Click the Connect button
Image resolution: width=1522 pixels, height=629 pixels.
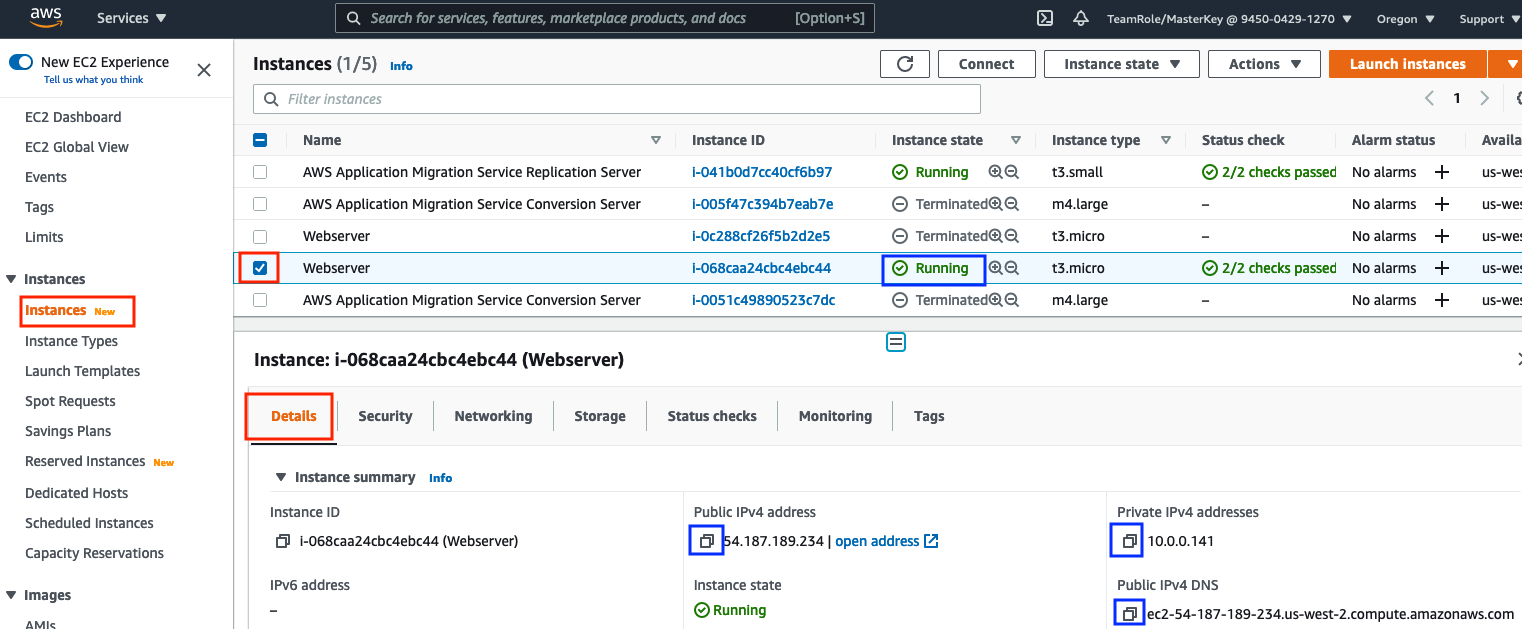(986, 64)
